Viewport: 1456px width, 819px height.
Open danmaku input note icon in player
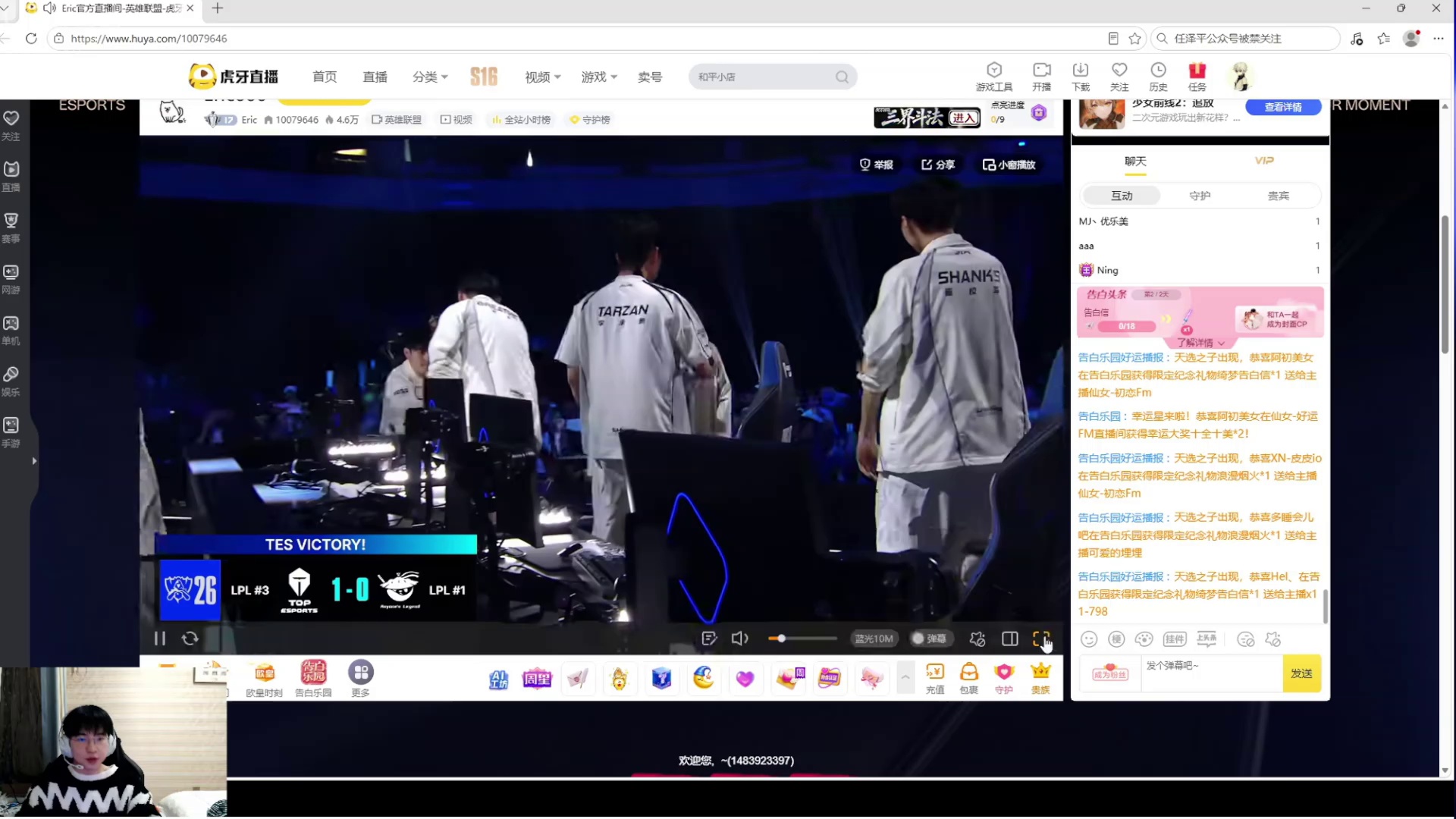[x=709, y=639]
